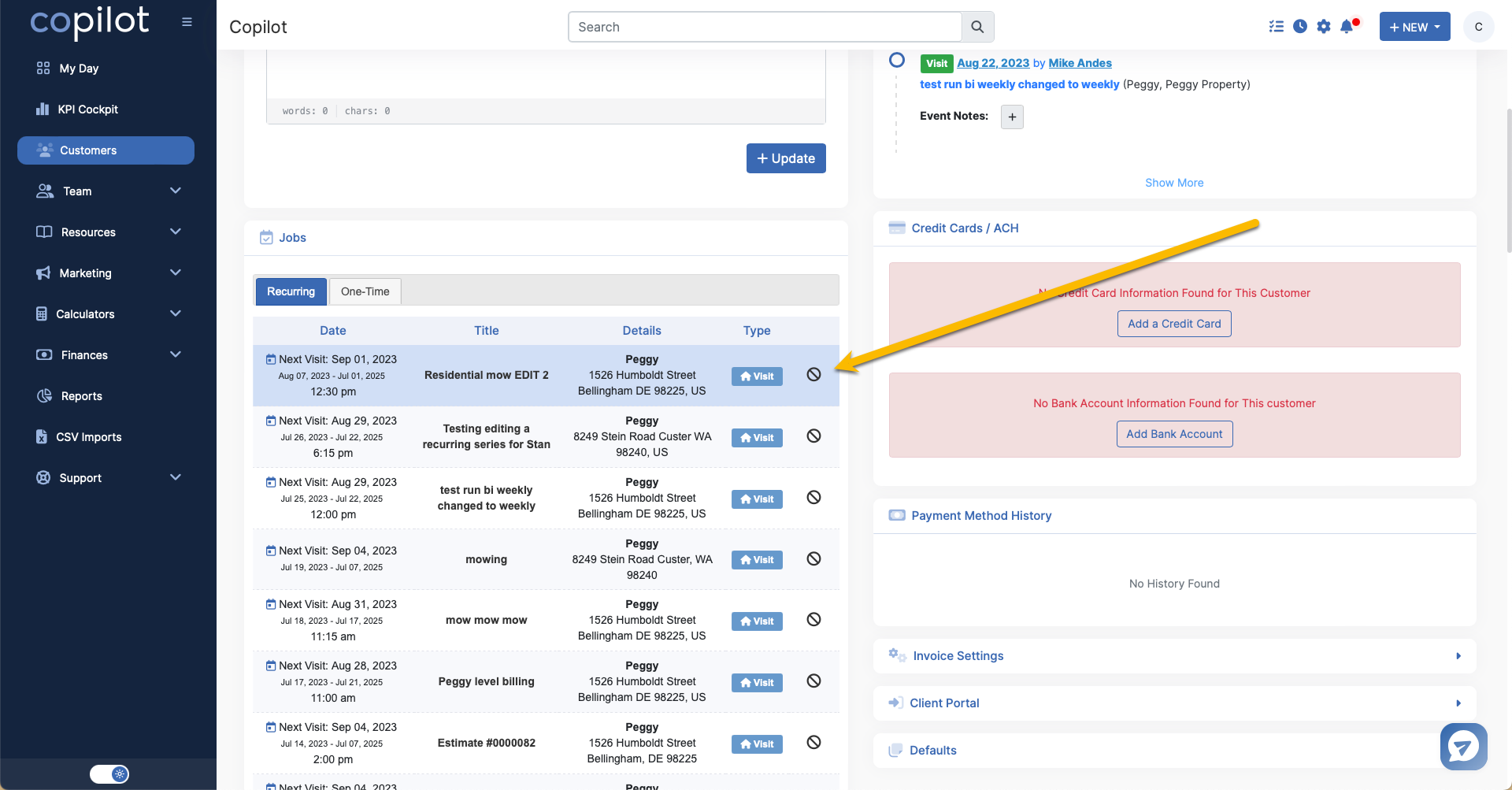The height and width of the screenshot is (790, 1512).
Task: Click the Visit button for Residential mow EDIT 2
Action: [x=757, y=376]
